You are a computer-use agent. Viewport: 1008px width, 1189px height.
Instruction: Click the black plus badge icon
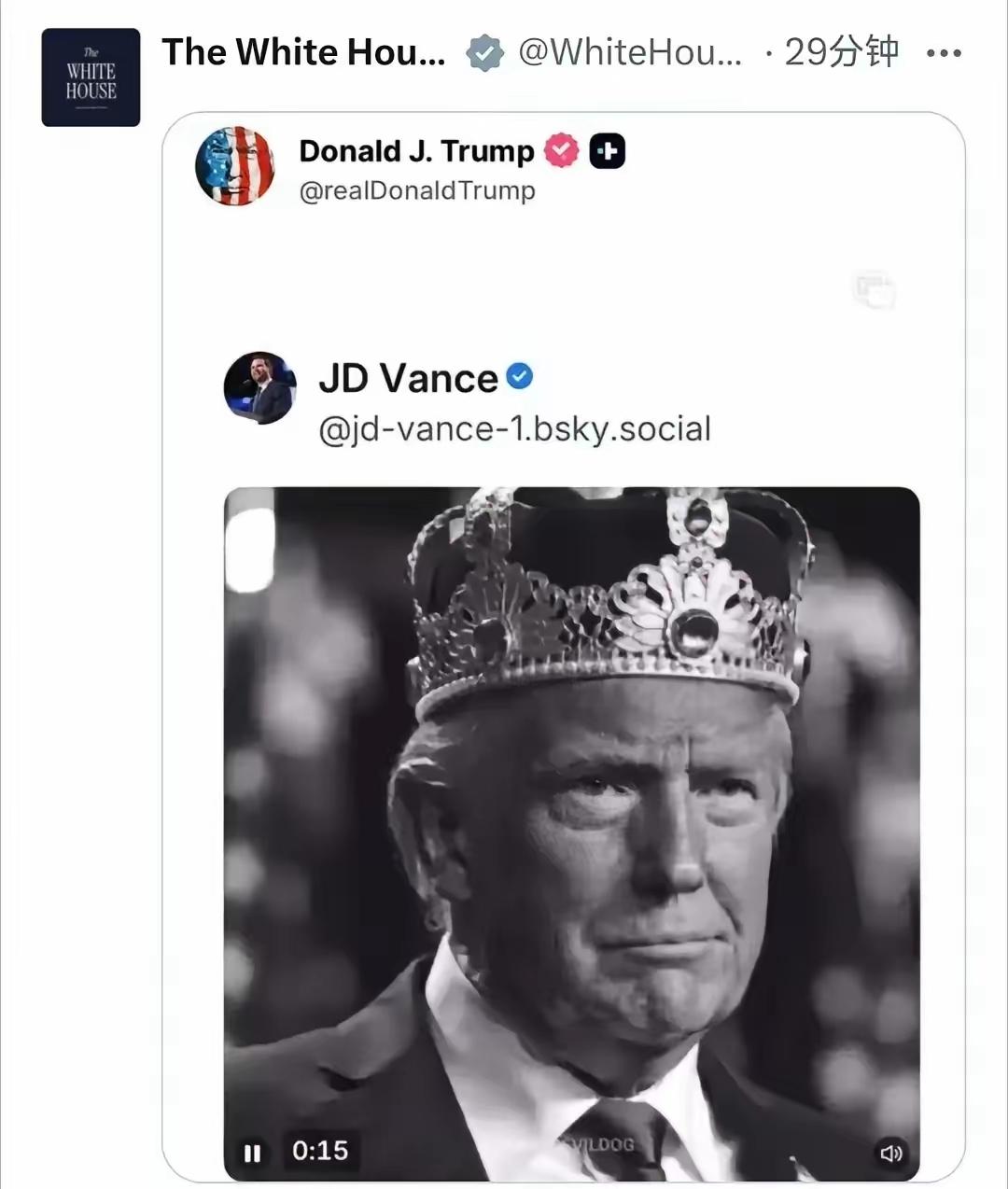[x=607, y=150]
